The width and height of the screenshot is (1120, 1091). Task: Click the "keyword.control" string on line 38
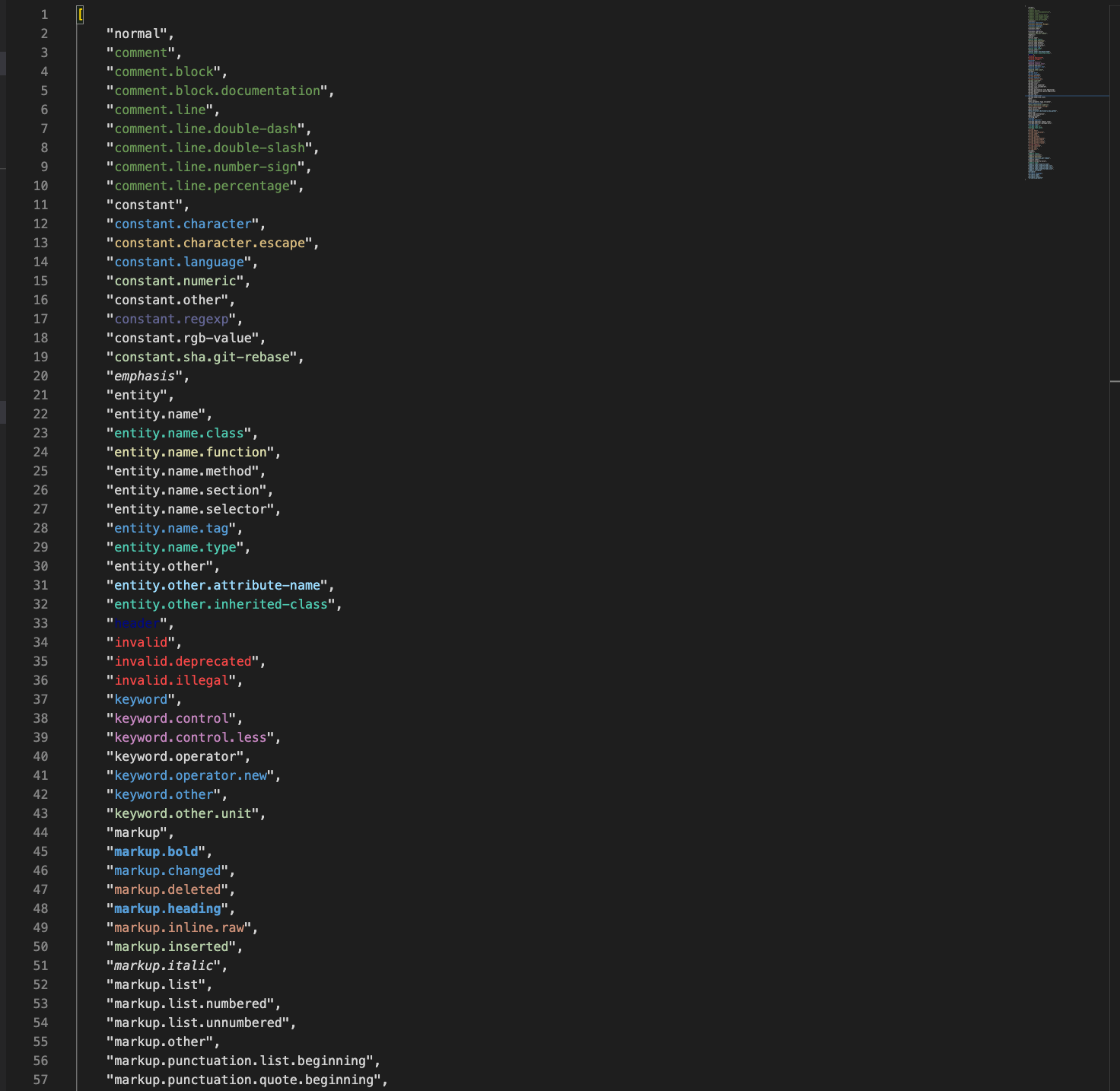pos(171,718)
